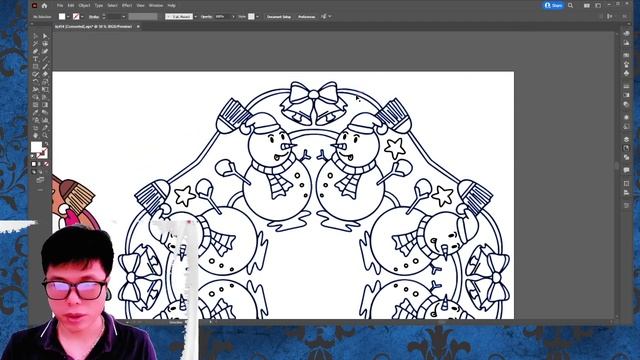This screenshot has width=640, height=360.
Task: Click Default Fill and Stroke icon
Action: [x=33, y=156]
